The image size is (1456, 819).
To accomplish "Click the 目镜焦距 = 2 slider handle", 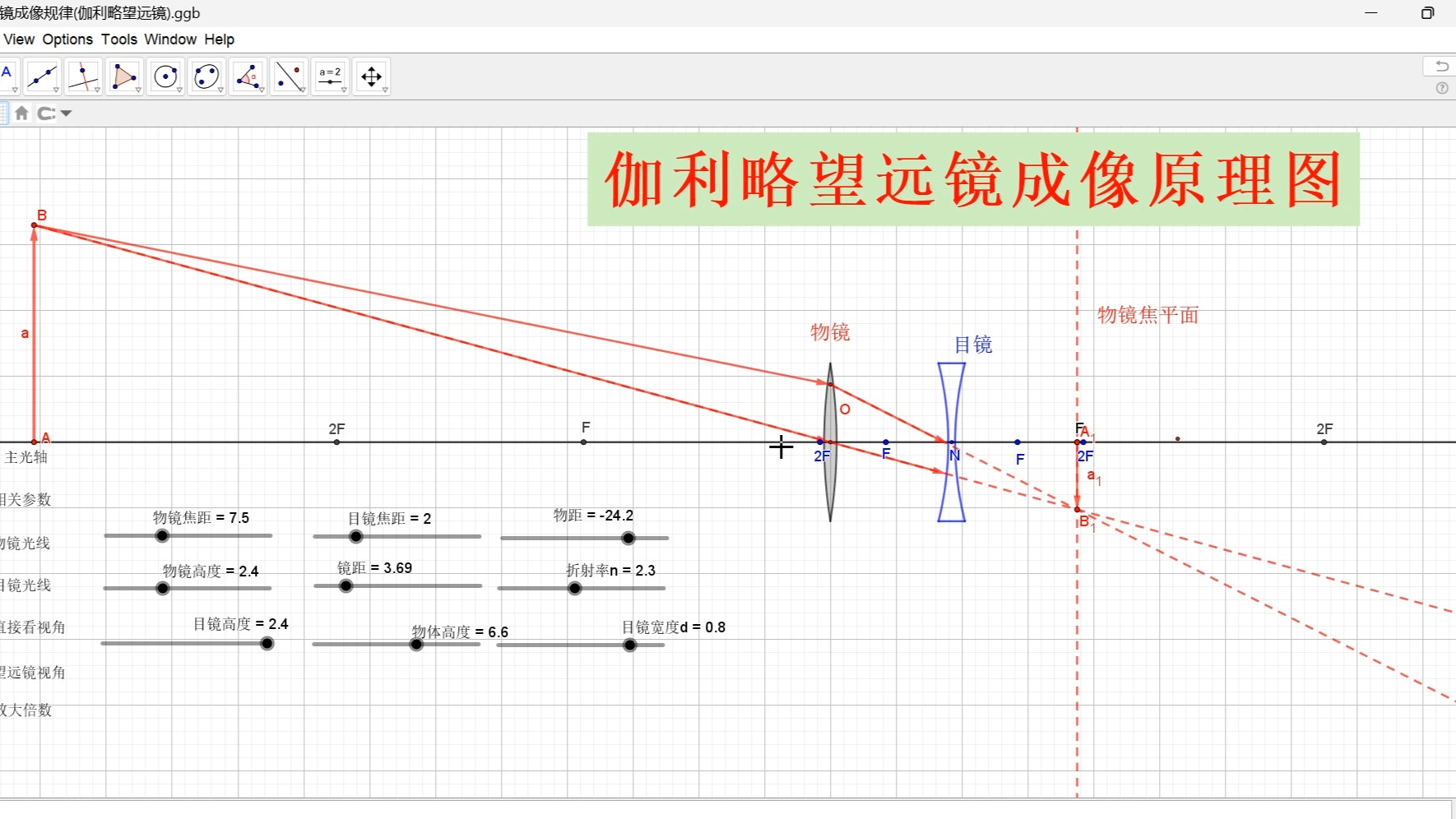I will (x=356, y=537).
